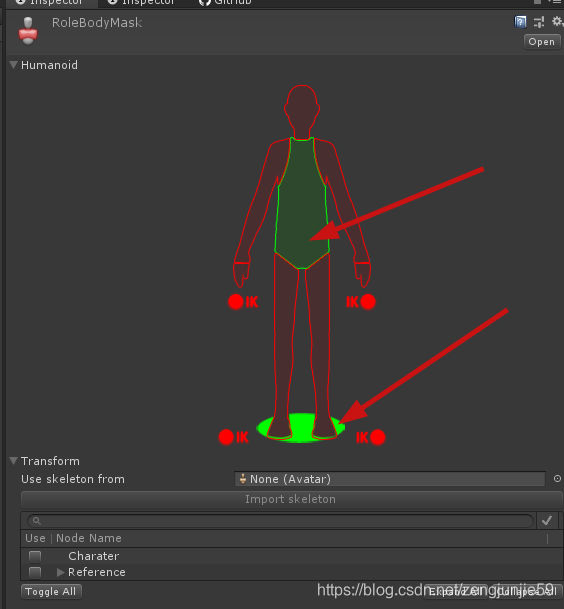Click the None (Avatar) object field
This screenshot has width=564, height=609.
(390, 479)
